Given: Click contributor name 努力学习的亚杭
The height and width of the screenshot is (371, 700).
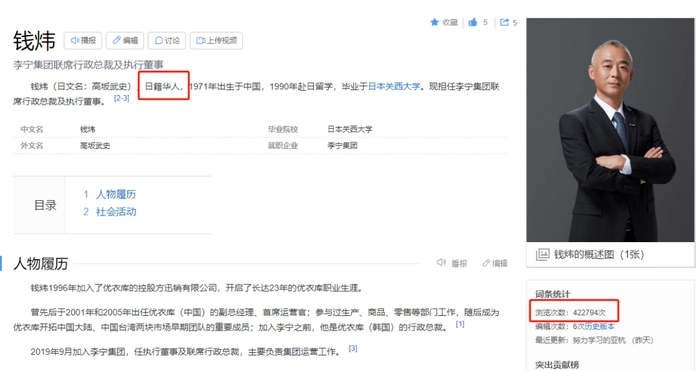Looking at the screenshot, I should pos(600,340).
